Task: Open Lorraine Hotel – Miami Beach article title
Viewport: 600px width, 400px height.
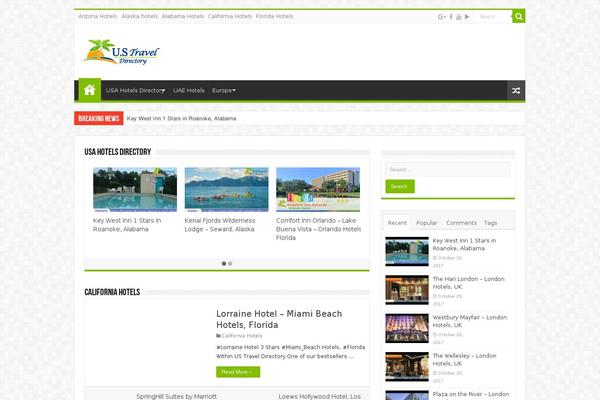Action: (279, 319)
